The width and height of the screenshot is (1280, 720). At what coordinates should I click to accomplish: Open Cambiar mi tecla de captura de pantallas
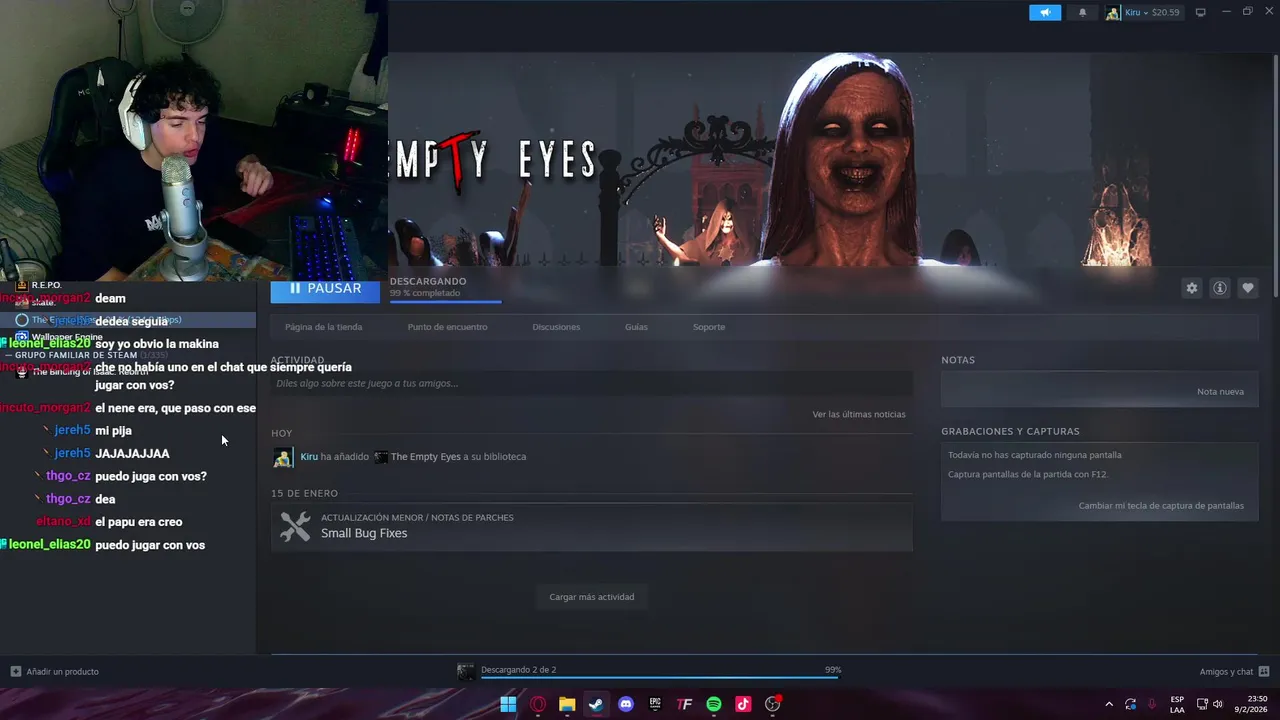(1161, 506)
